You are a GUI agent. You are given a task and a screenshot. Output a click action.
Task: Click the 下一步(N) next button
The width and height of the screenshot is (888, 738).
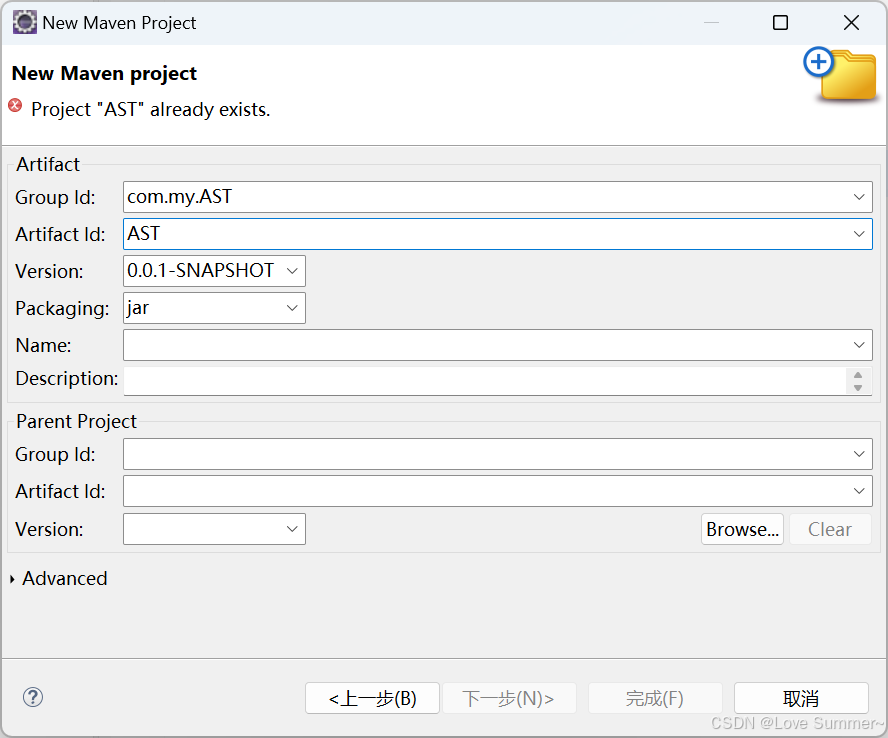pos(509,698)
